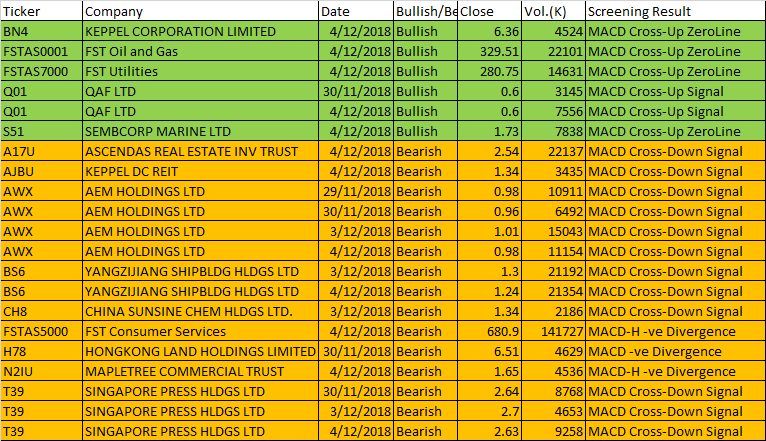
Task: Click volume cell 15043
Action: (x=553, y=231)
